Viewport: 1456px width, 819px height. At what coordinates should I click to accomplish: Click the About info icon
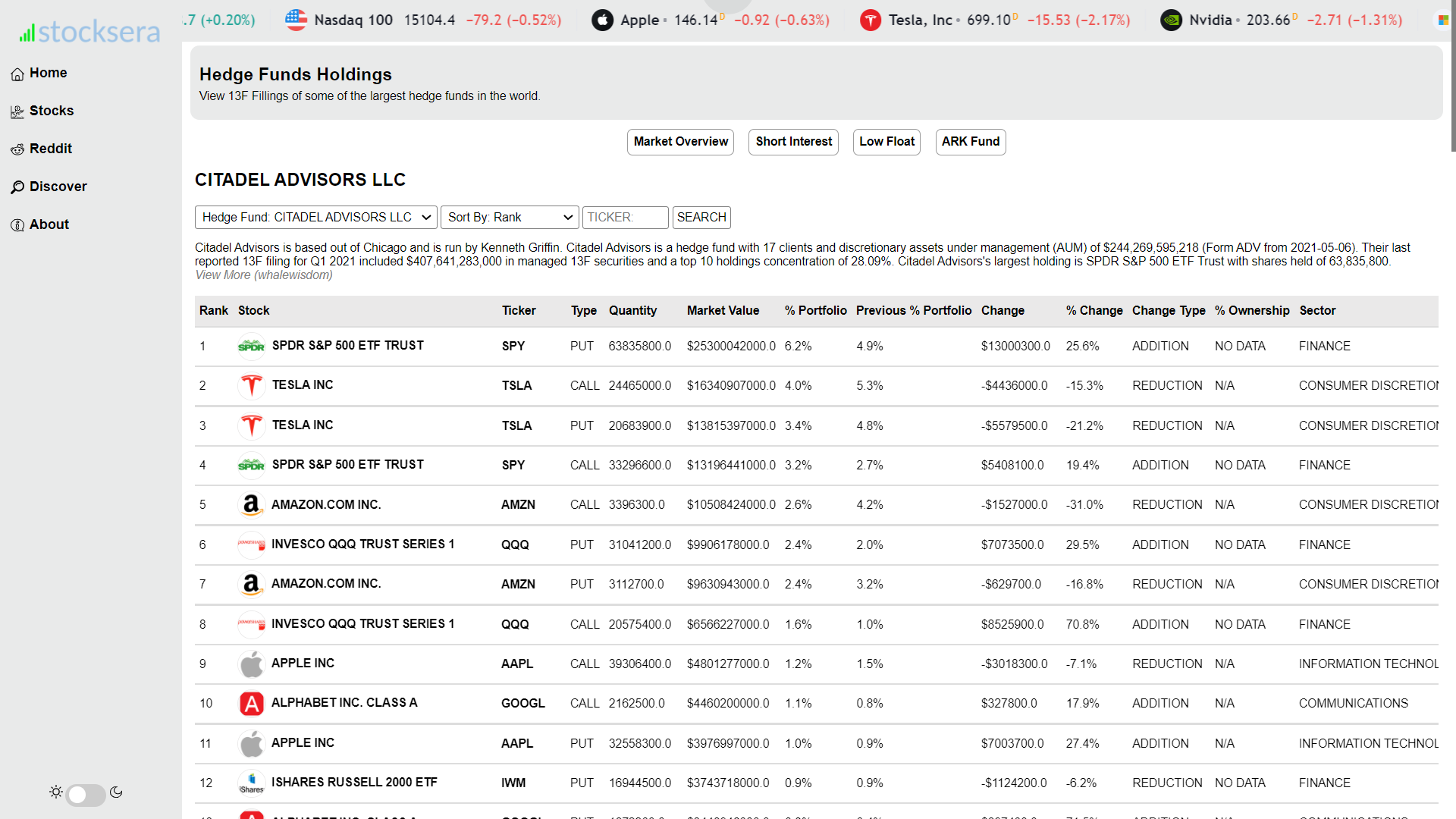point(17,225)
